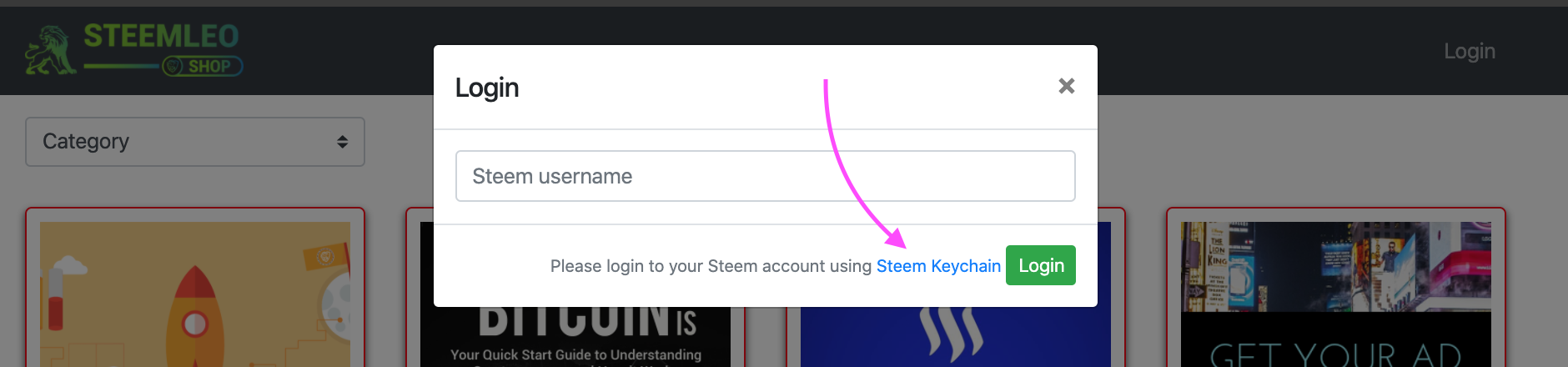Image resolution: width=1568 pixels, height=367 pixels.
Task: Click the 'Please login to your Steem account' text
Action: pyautogui.click(x=711, y=266)
